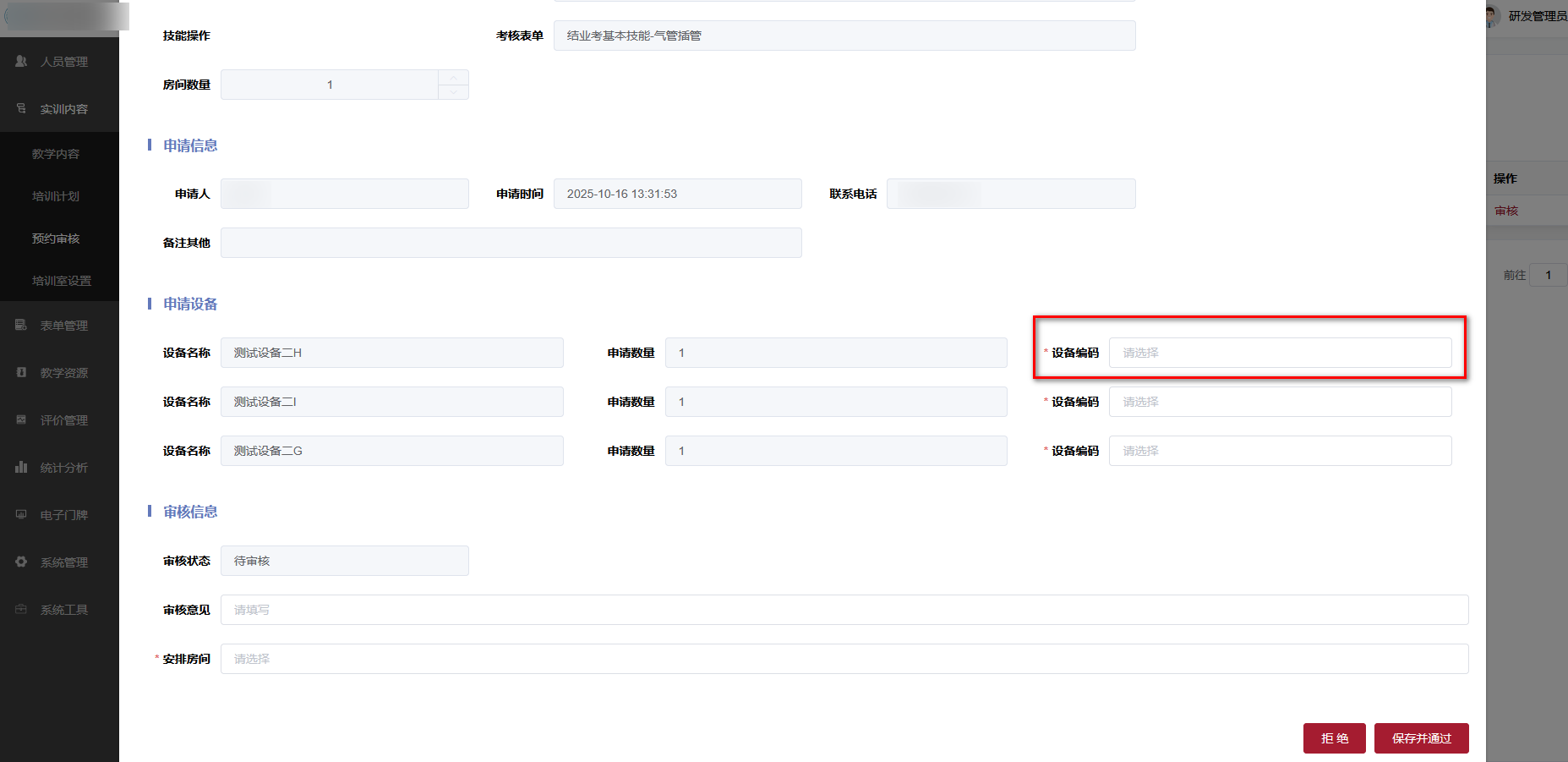Screen dimensions: 1568x762
Task: Open the 统计分析 menu
Action: click(59, 468)
